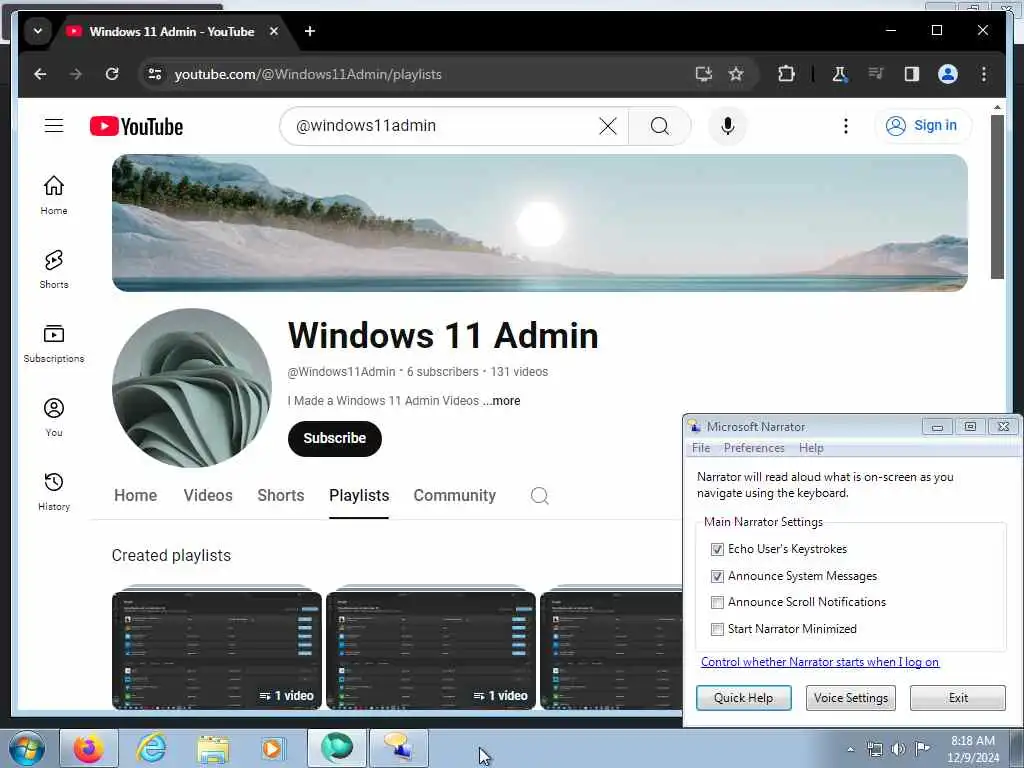
Task: Switch to the Community tab
Action: (455, 496)
